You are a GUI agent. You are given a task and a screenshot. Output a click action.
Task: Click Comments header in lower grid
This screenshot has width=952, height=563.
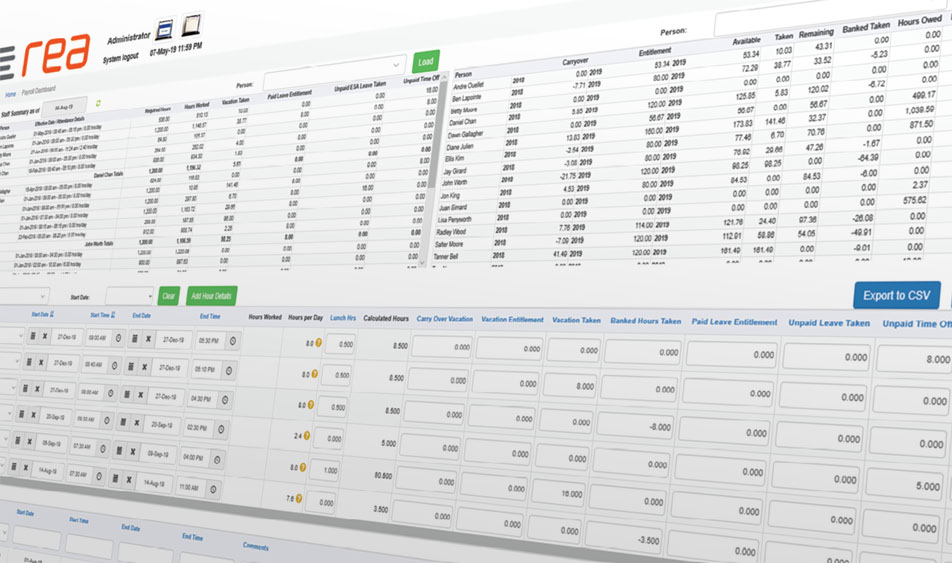(256, 547)
